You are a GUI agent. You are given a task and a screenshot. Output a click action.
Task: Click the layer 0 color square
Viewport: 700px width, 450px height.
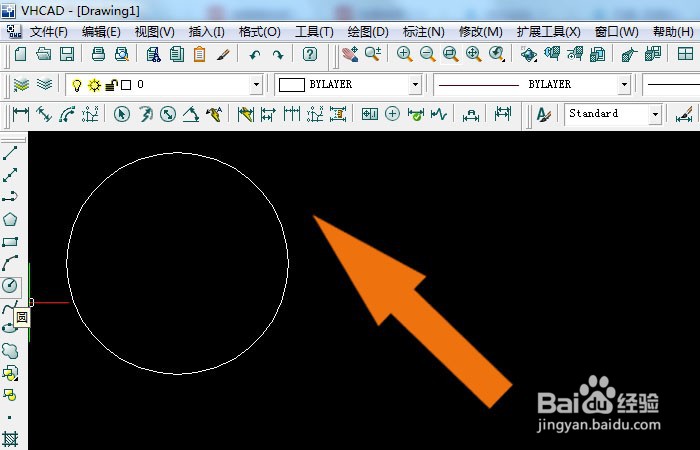126,85
